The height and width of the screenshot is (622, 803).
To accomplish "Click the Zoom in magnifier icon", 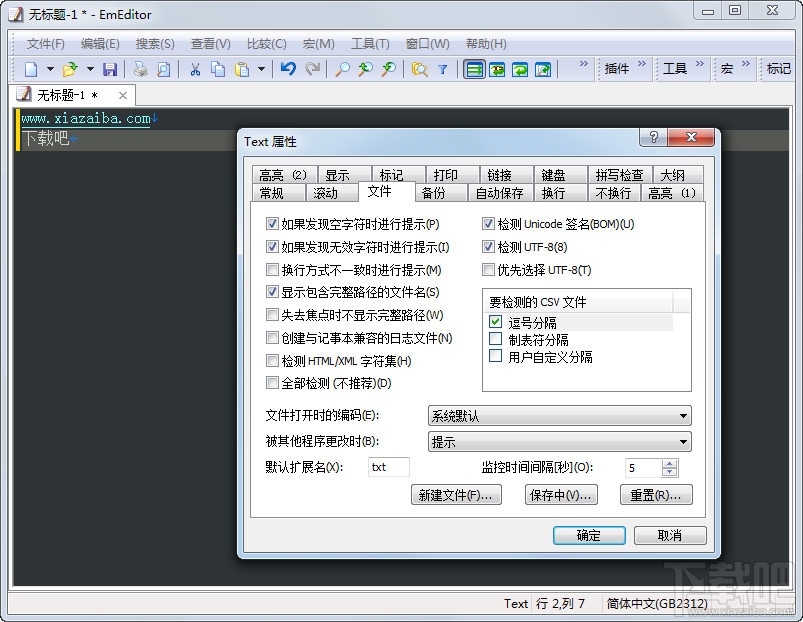I will pos(364,69).
